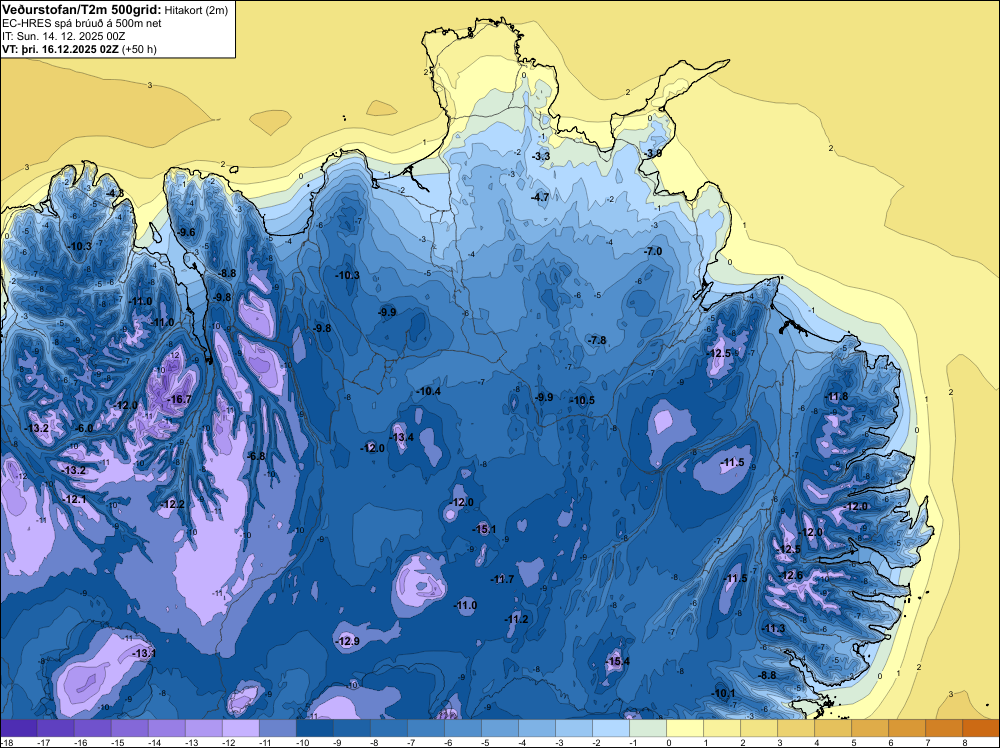Click the -9.6 temperature label

pos(186,232)
